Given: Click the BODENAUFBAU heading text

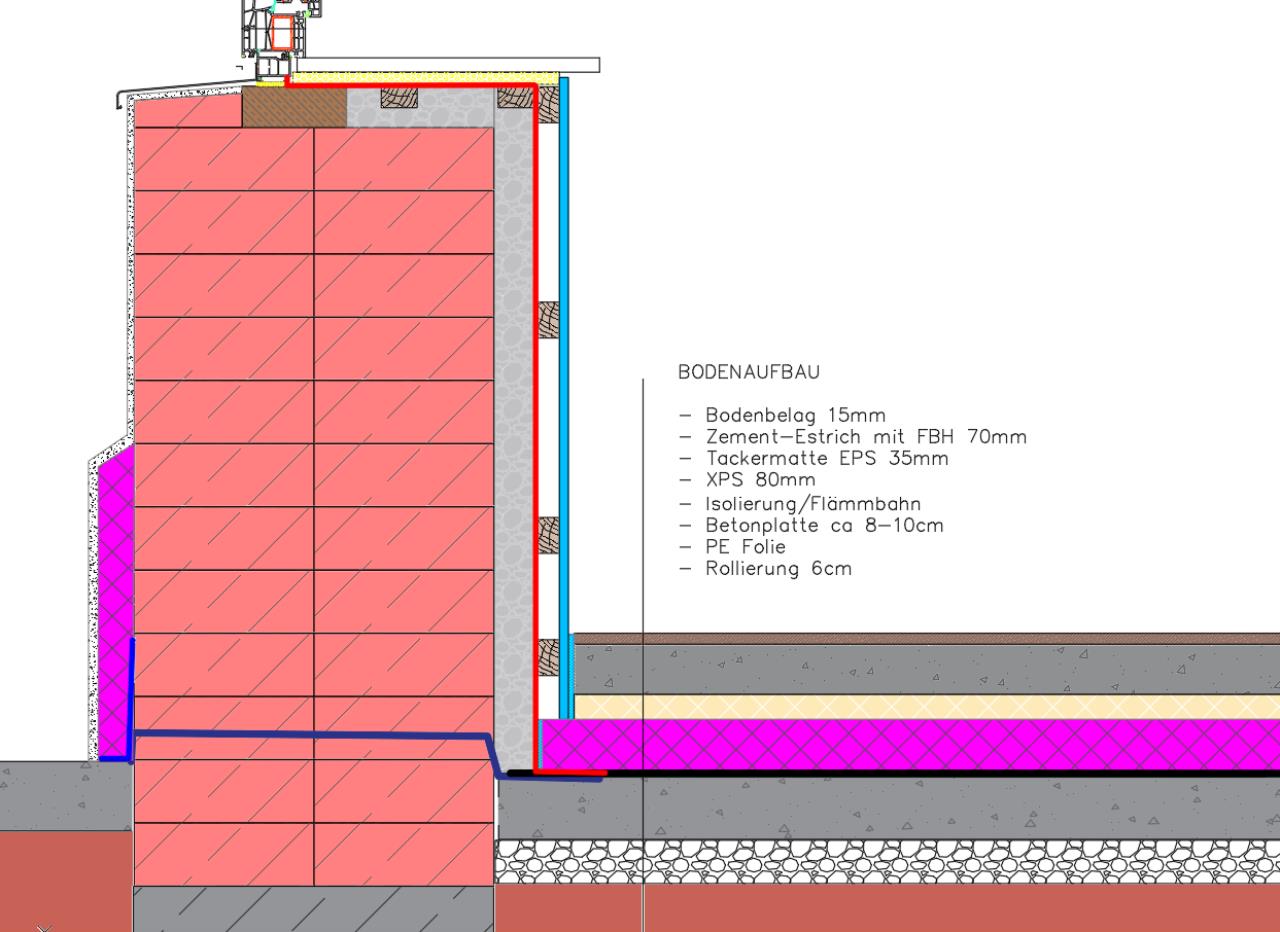Looking at the screenshot, I should click(748, 373).
